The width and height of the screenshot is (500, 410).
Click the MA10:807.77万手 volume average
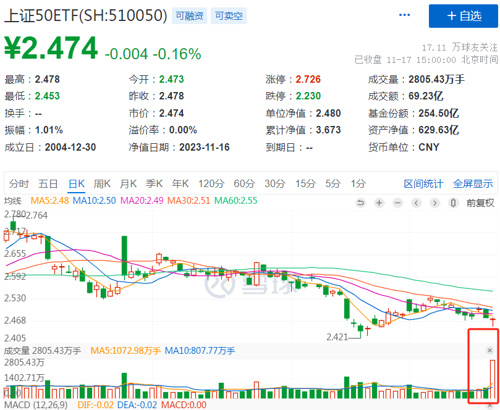[x=200, y=351]
